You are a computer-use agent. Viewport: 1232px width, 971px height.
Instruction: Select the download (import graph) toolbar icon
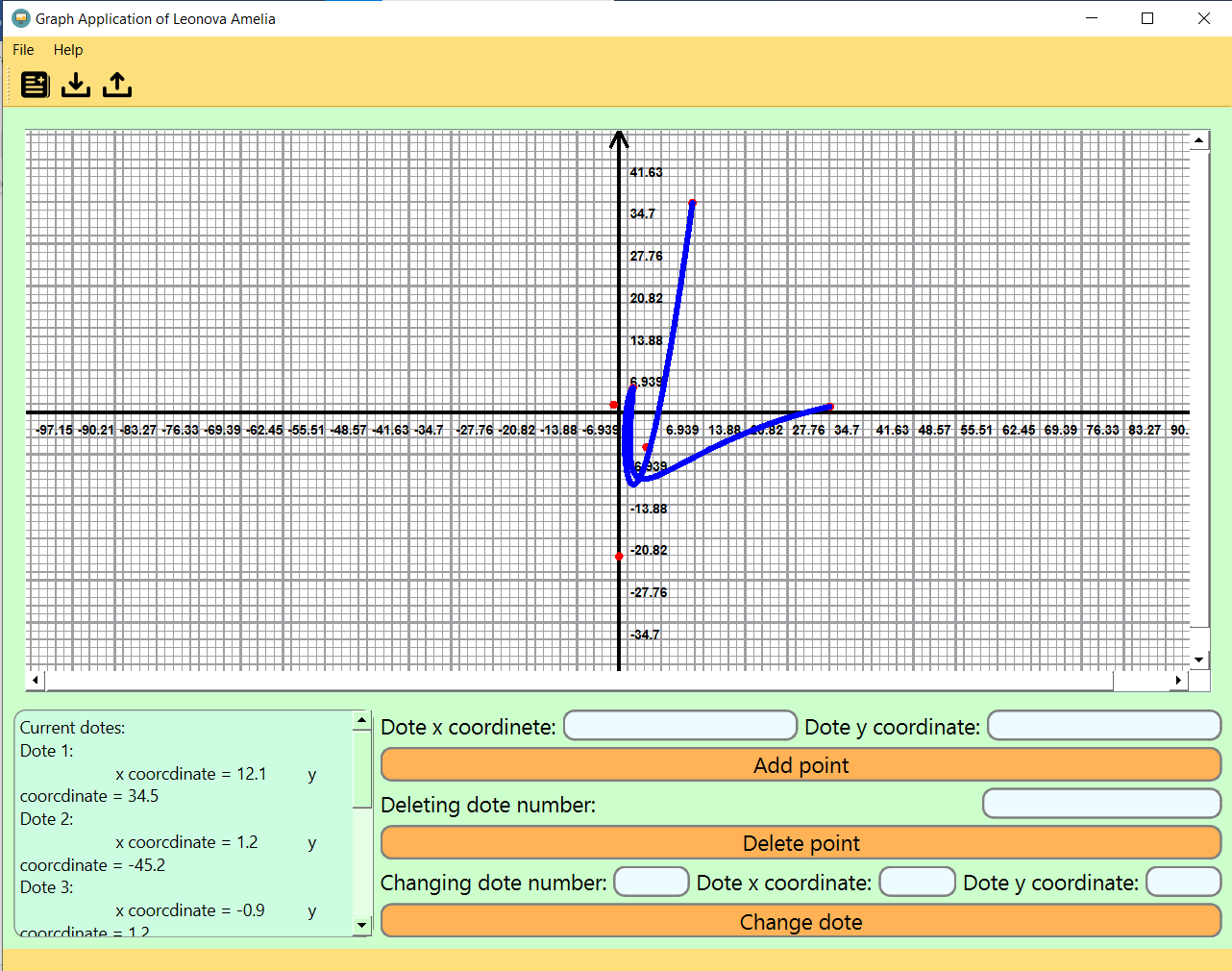tap(76, 85)
